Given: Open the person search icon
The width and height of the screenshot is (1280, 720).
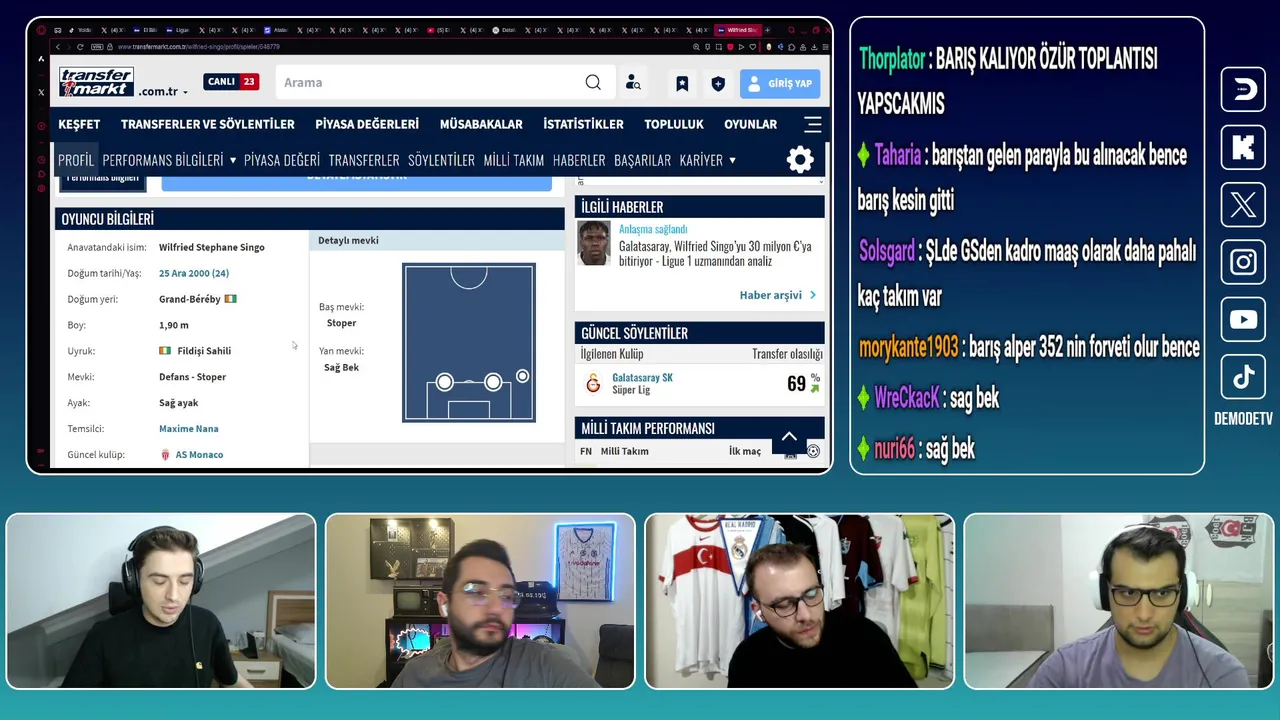Looking at the screenshot, I should (633, 83).
